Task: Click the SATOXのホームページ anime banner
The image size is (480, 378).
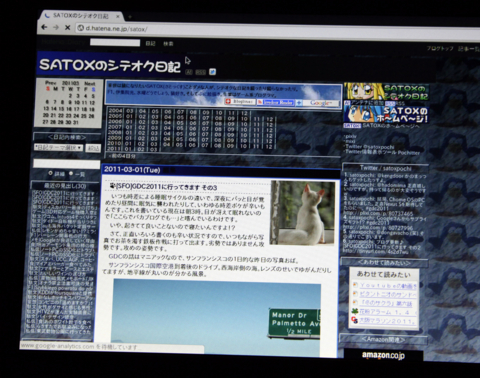Action: coord(386,114)
